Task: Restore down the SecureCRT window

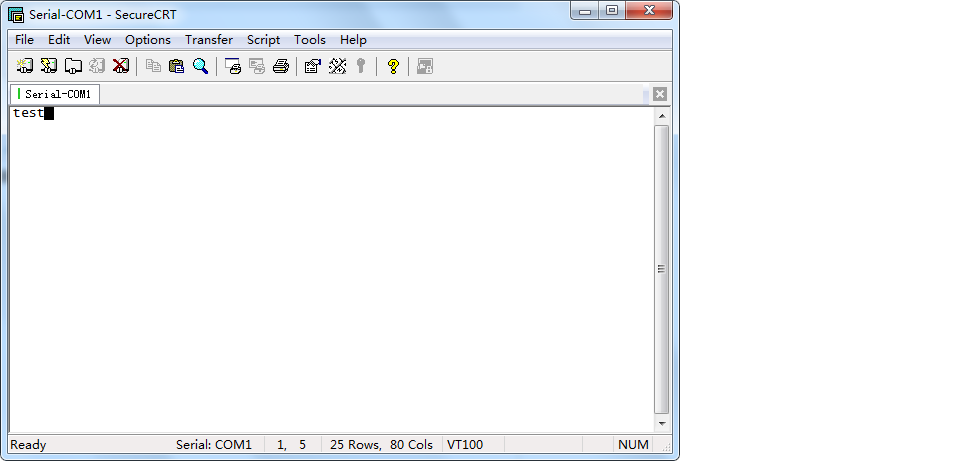Action: [612, 11]
